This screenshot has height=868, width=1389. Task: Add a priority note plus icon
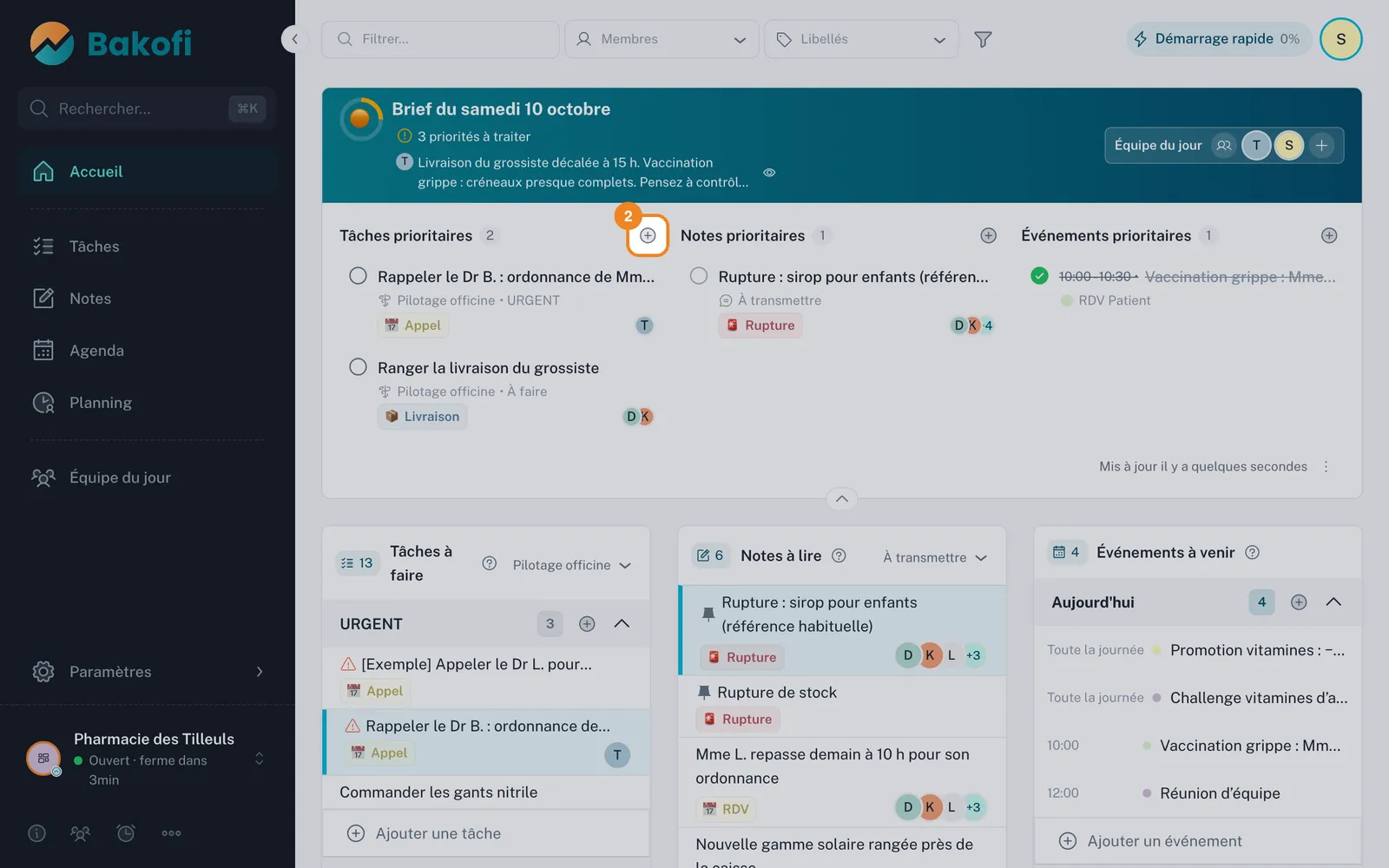coord(988,235)
